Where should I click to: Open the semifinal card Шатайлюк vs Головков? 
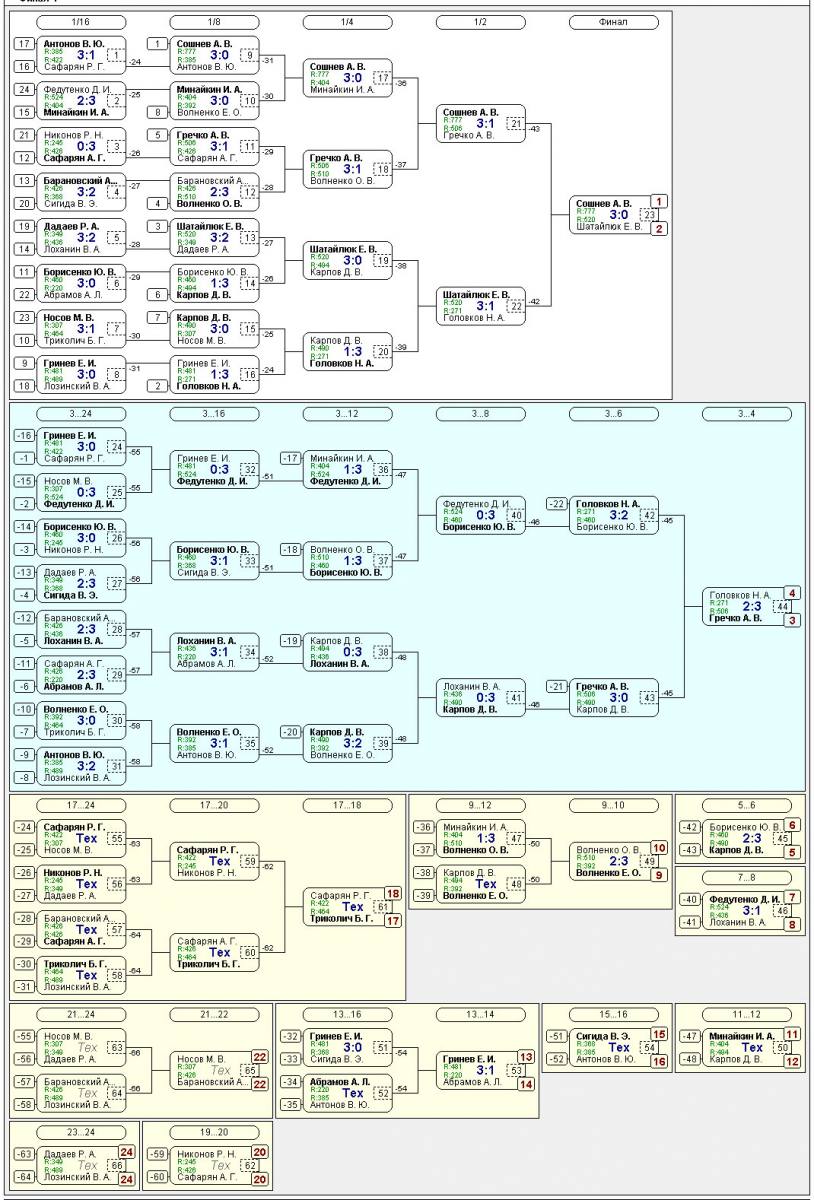[x=481, y=306]
